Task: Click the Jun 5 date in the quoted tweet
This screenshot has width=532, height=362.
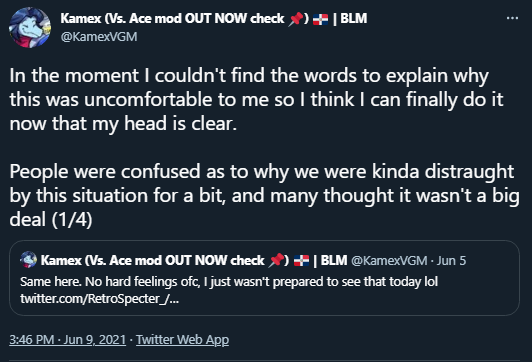Action: click(451, 261)
